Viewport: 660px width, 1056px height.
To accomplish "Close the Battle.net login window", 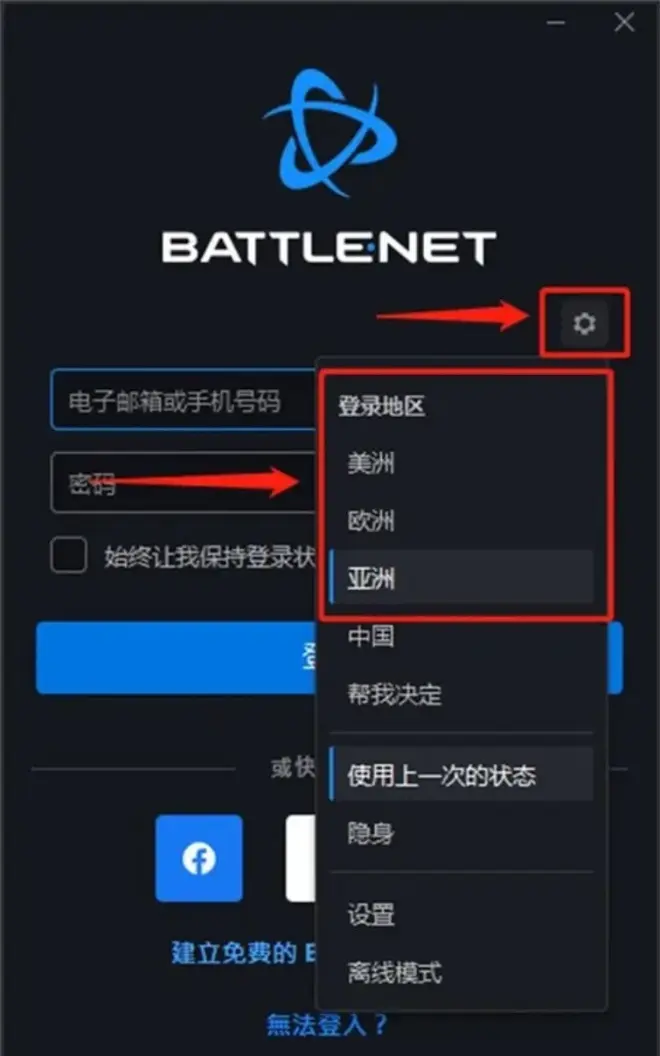I will (624, 23).
